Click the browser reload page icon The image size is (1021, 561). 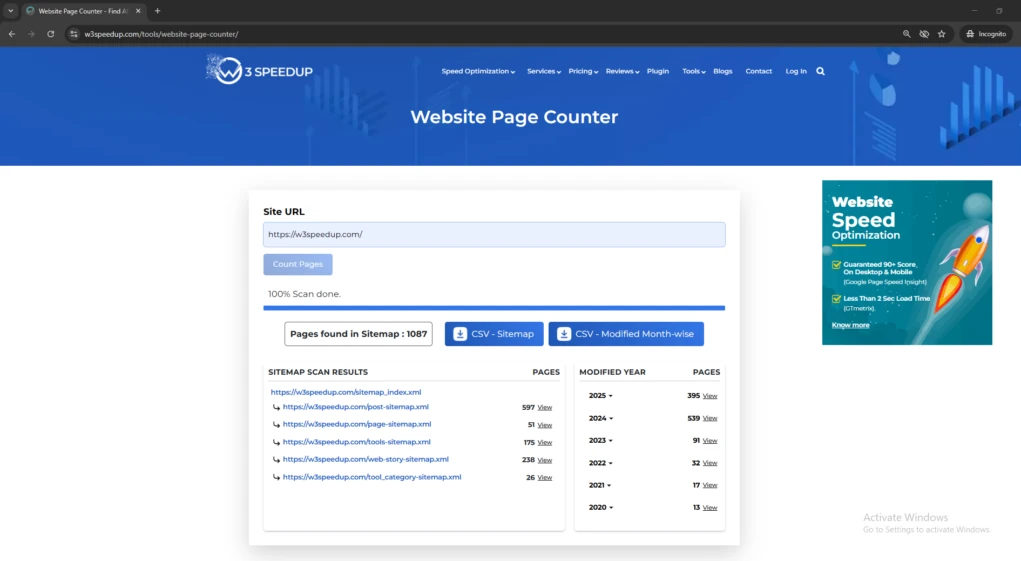pos(51,34)
